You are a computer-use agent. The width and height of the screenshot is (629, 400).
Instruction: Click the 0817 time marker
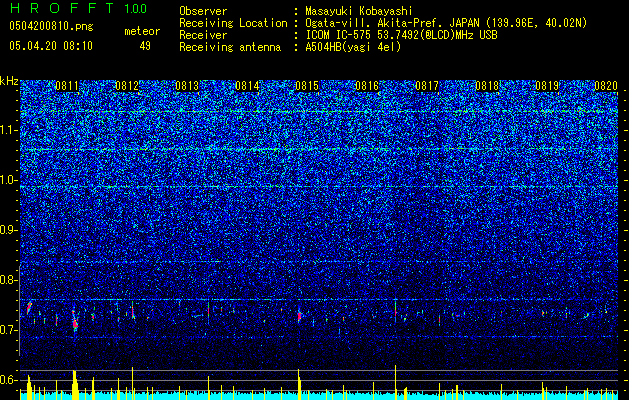tap(427, 86)
